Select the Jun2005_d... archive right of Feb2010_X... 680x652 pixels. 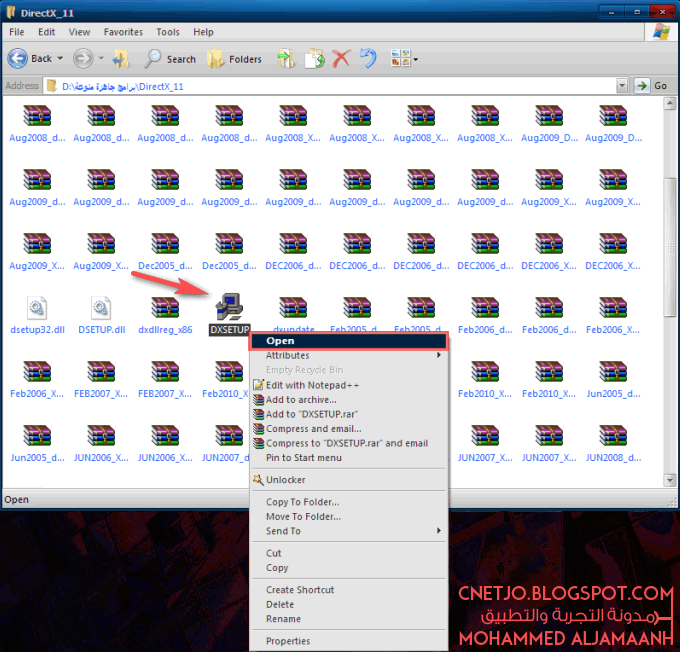pyautogui.click(x=613, y=371)
